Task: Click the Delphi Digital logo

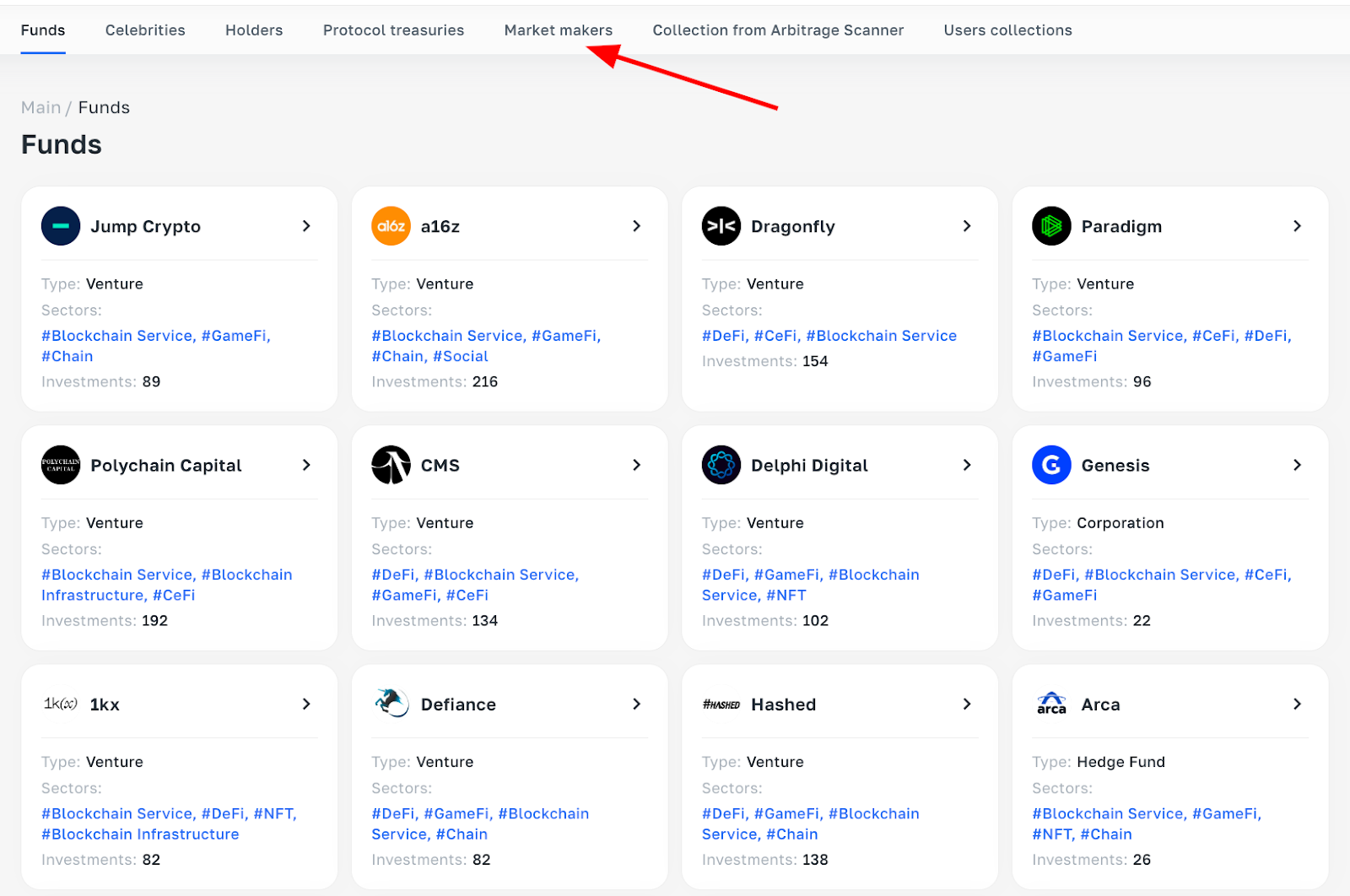Action: pos(721,465)
